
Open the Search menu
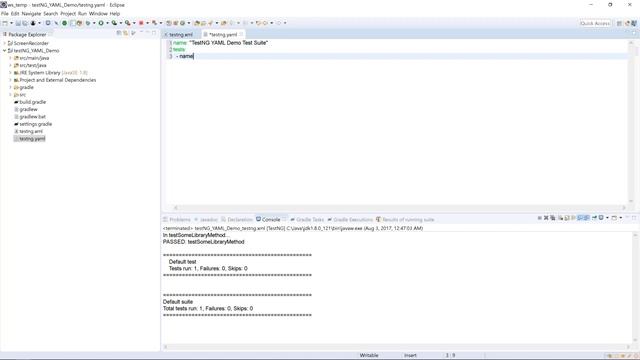coord(51,13)
